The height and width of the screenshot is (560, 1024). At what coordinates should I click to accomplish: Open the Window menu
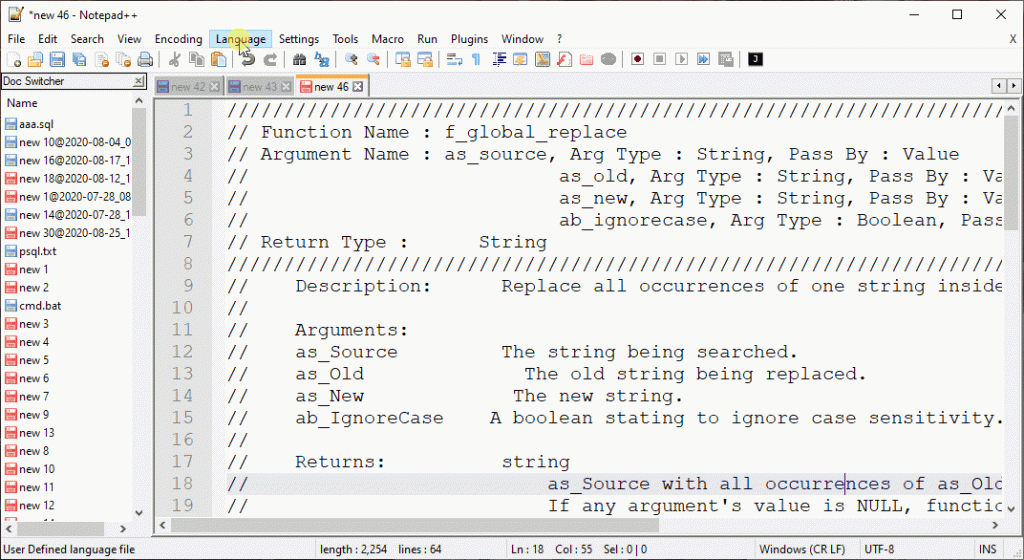pyautogui.click(x=522, y=39)
